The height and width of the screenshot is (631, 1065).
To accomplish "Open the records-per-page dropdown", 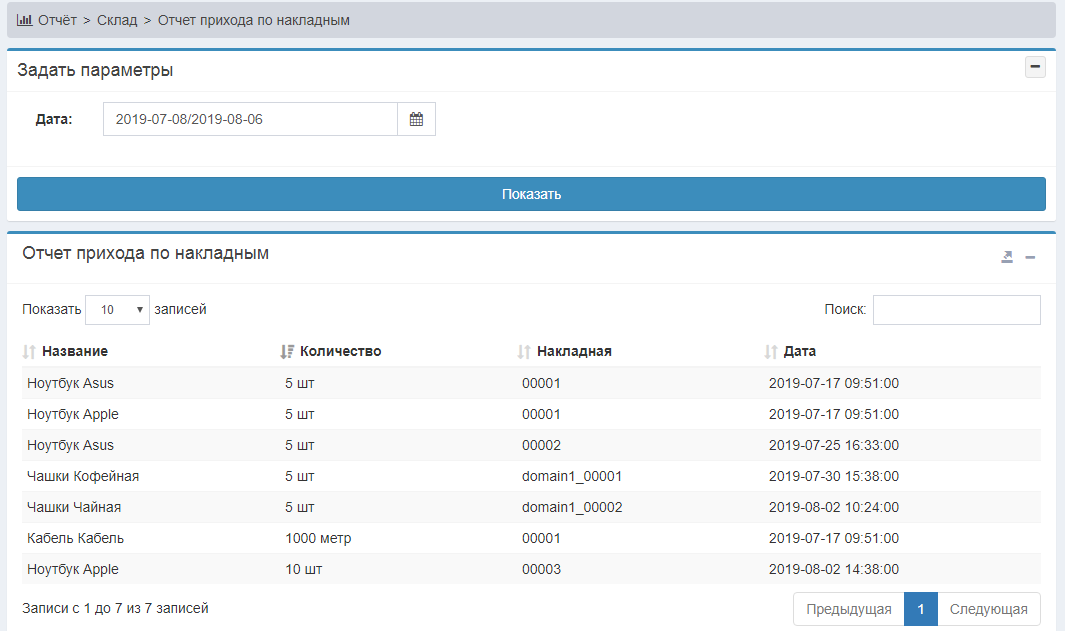I will [x=117, y=310].
